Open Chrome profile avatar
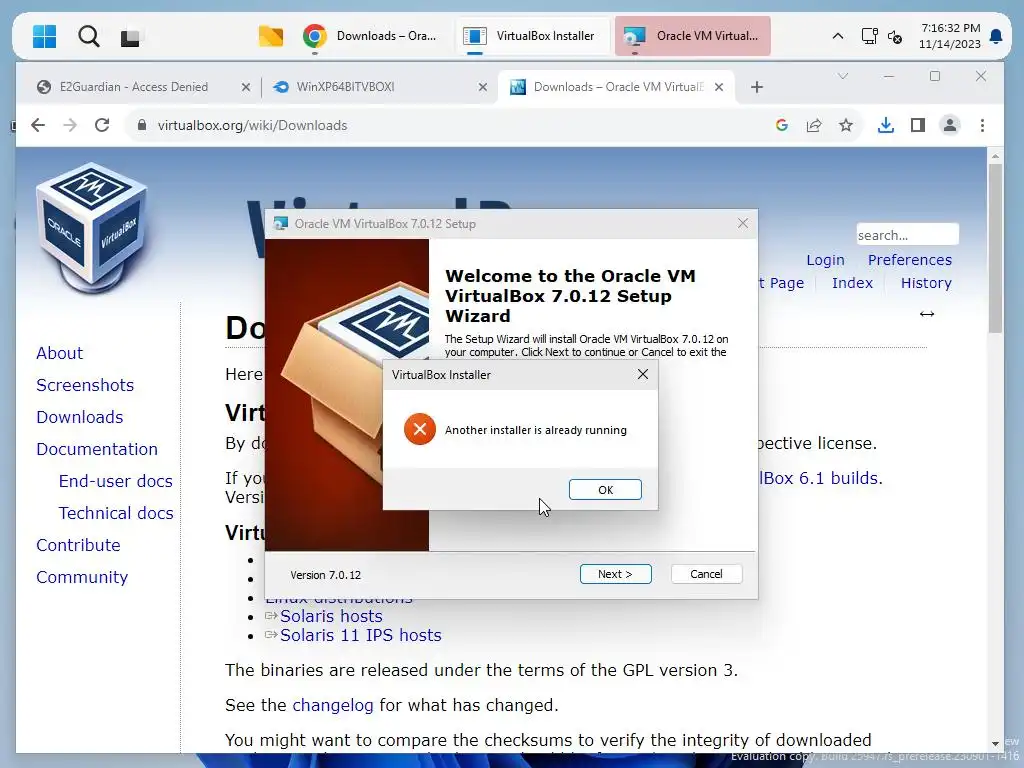This screenshot has width=1024, height=768. [950, 125]
